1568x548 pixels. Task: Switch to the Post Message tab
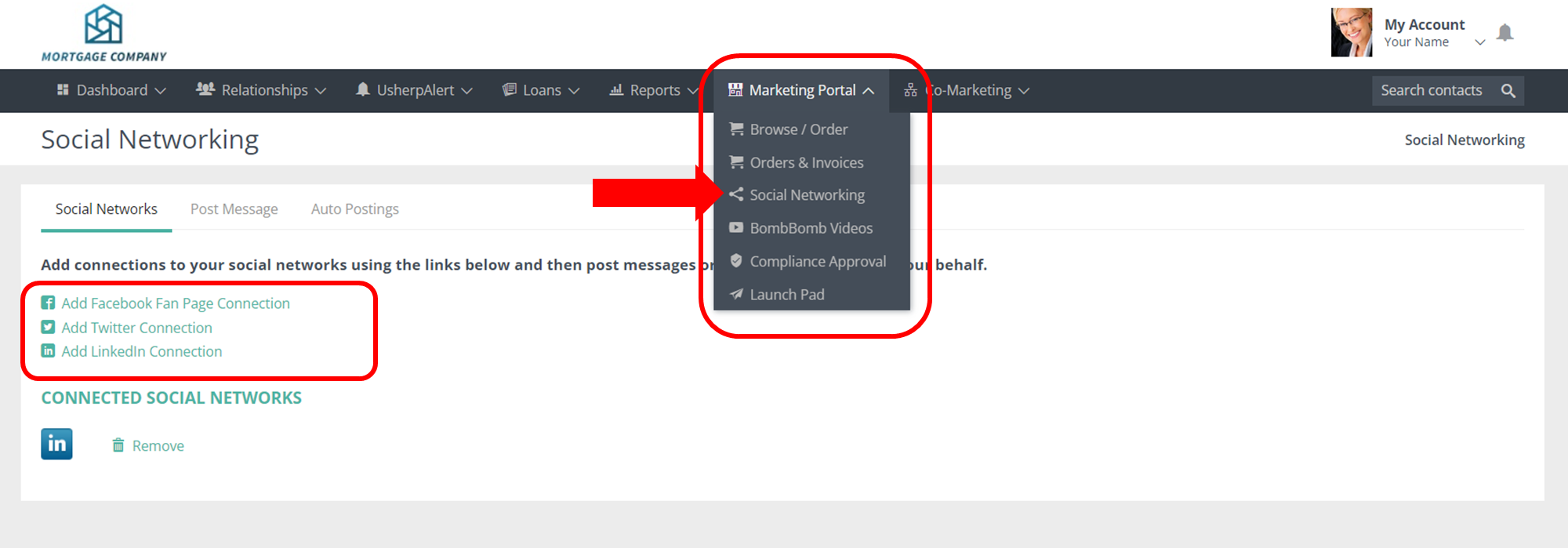[x=234, y=209]
